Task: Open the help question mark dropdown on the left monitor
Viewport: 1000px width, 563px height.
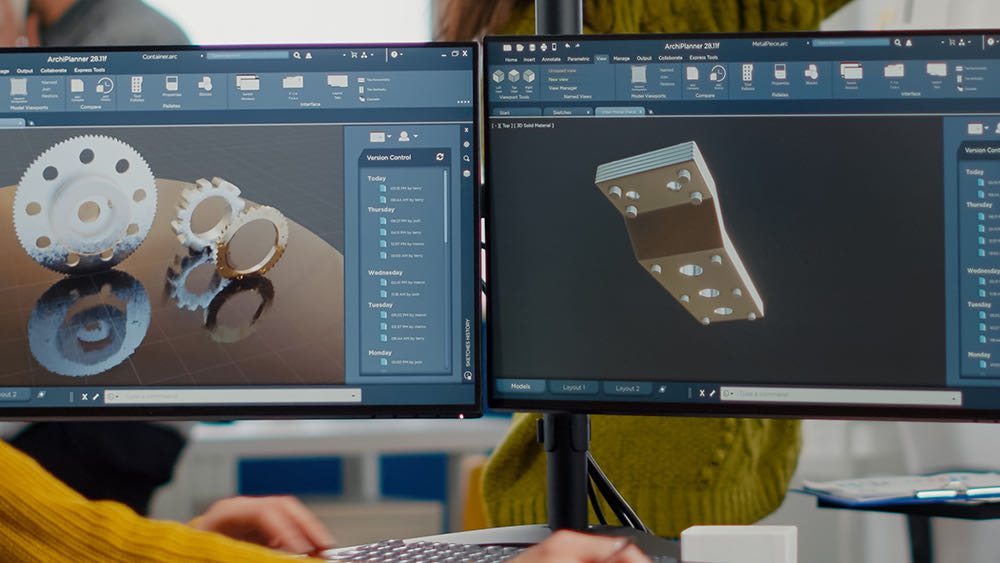Action: coord(396,54)
